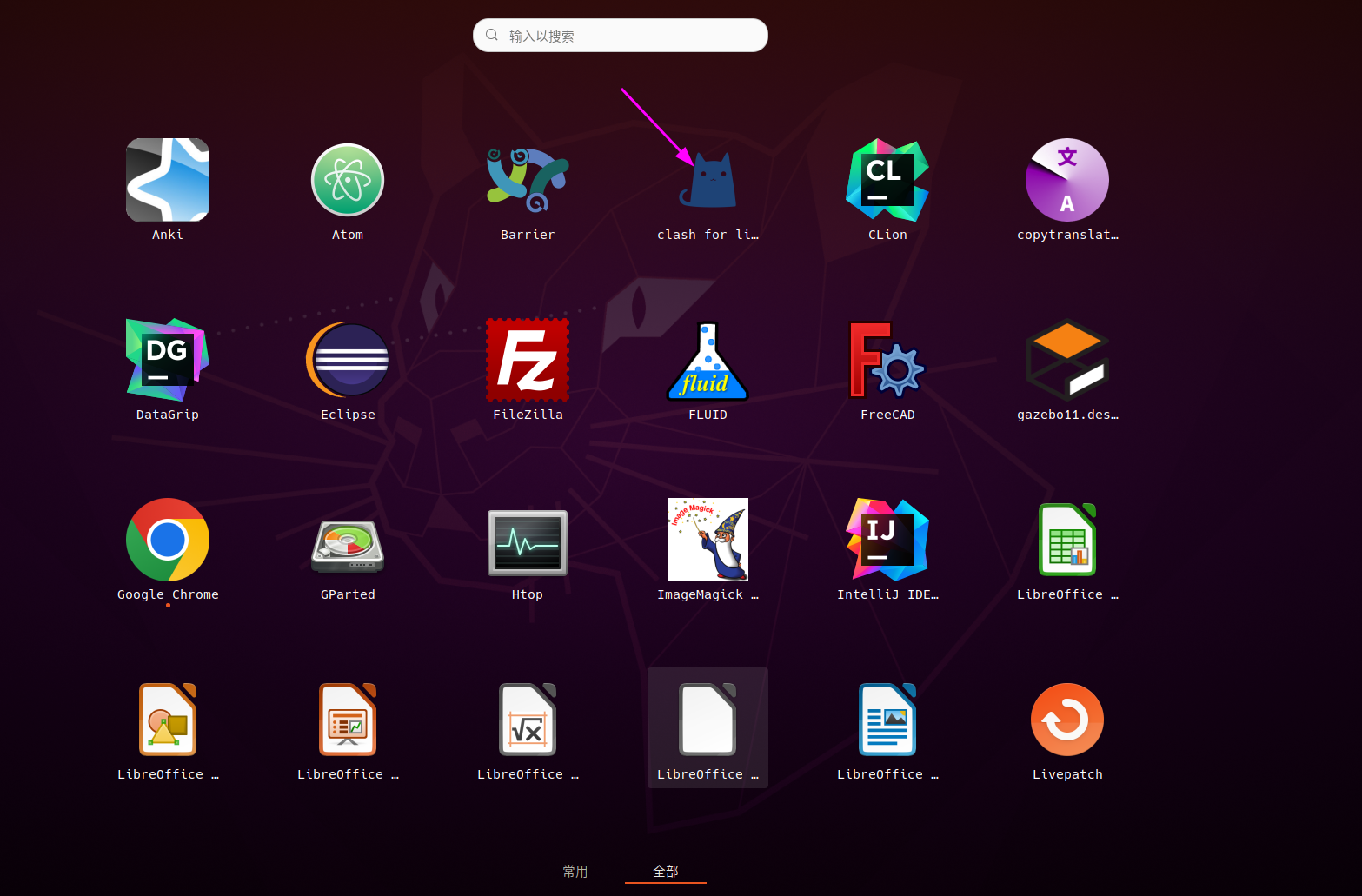Launch Google Chrome

[168, 540]
